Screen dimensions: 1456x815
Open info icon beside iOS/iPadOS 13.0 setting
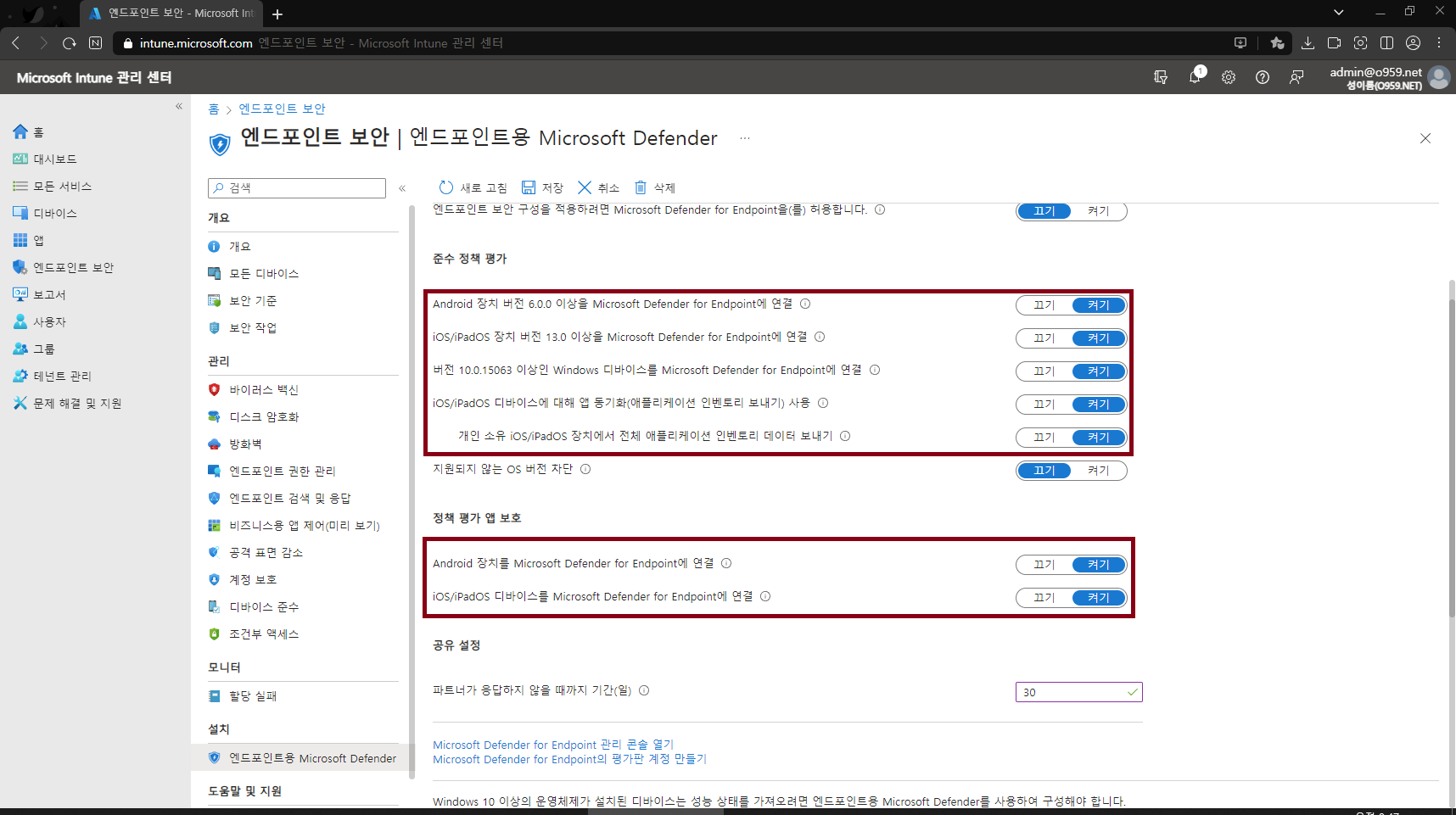[x=820, y=337]
